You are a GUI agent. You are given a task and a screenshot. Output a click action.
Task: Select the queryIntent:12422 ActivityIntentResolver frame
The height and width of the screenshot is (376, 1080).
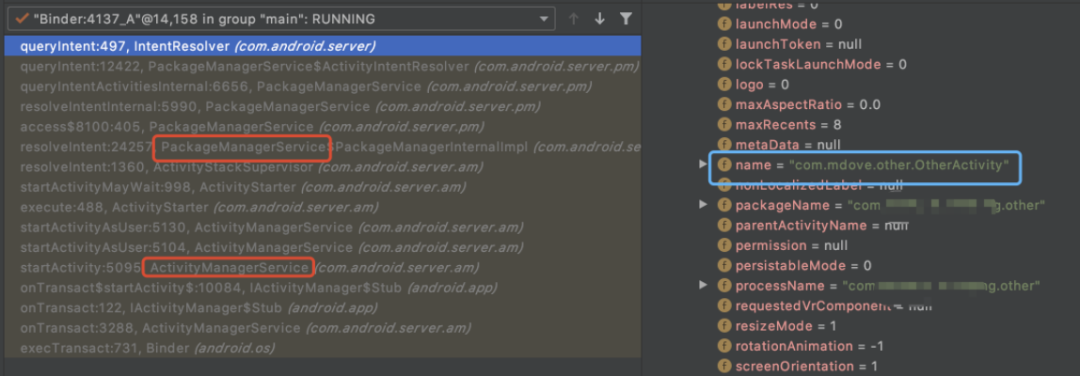pos(321,67)
